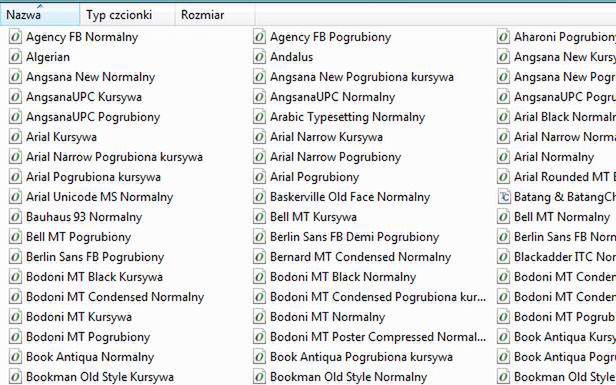Click the TrueType collection icon for Batang & BatangChe

point(503,197)
